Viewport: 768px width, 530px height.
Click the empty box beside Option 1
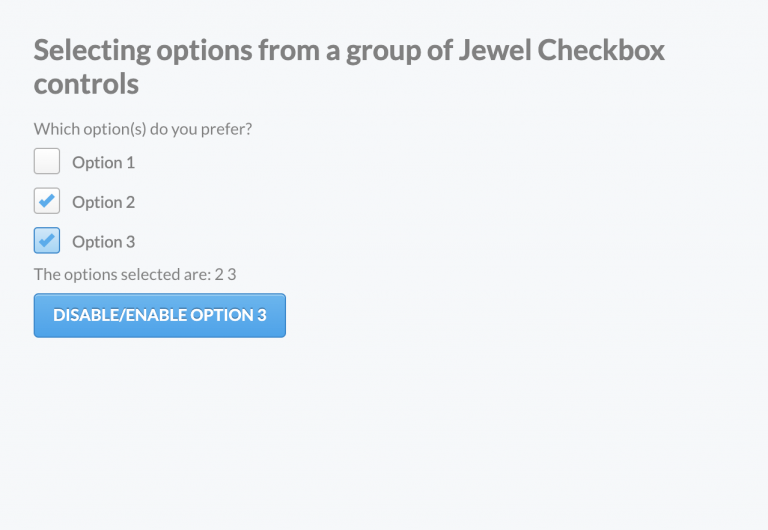click(47, 161)
